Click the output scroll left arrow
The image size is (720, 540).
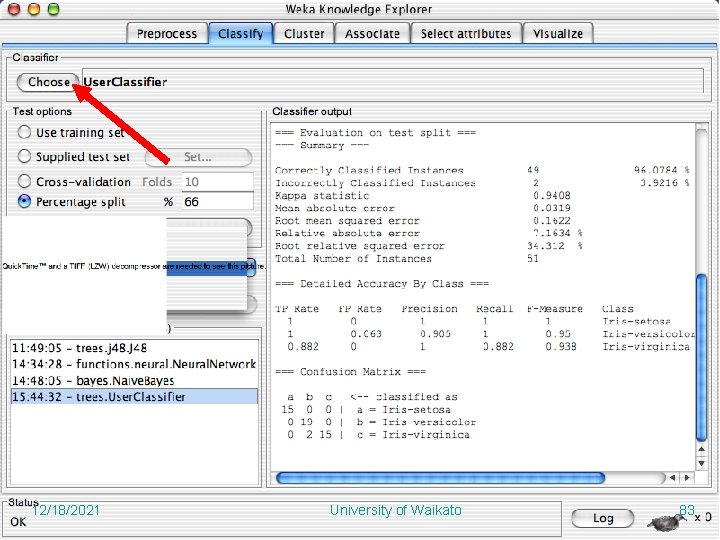click(x=673, y=478)
